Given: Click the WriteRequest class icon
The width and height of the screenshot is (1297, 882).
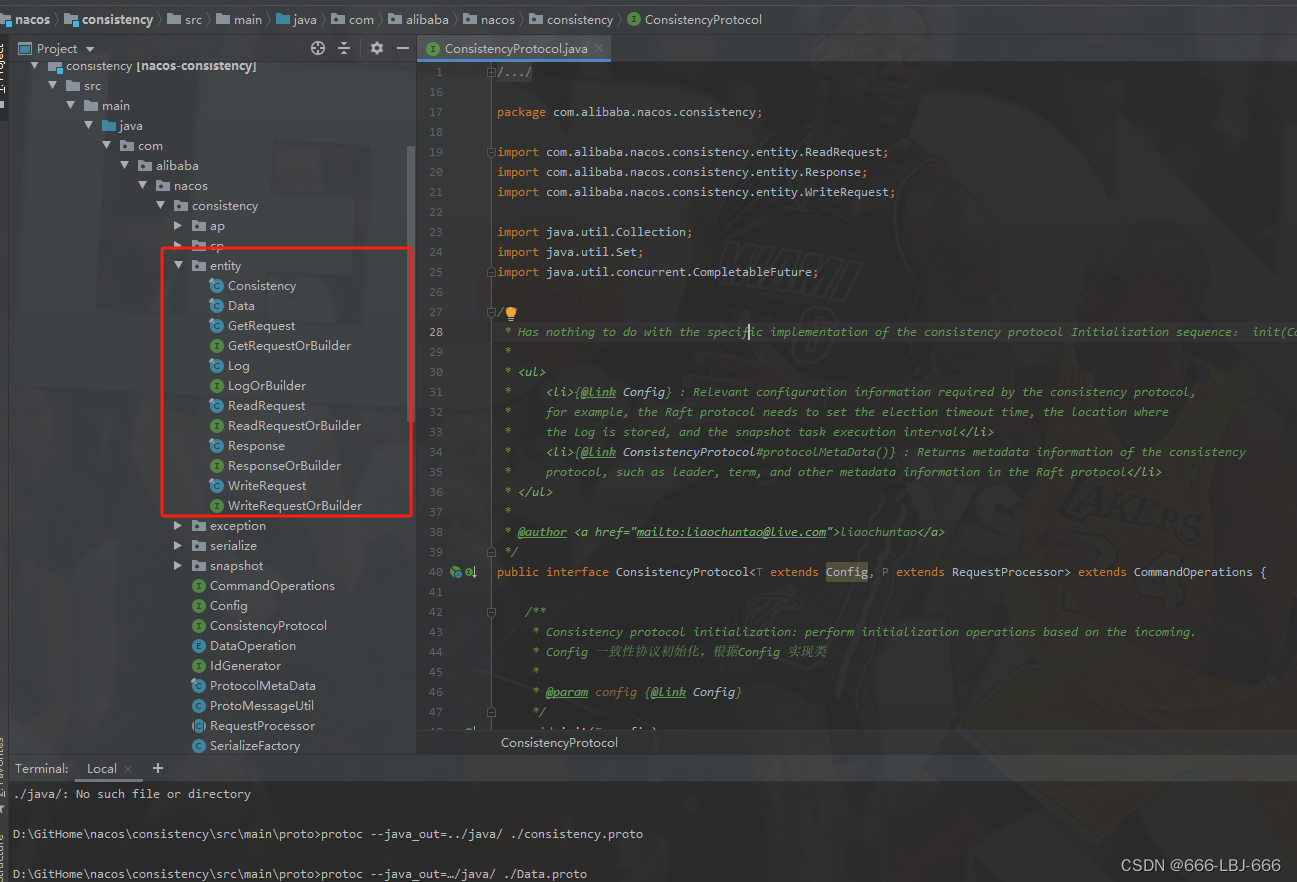Looking at the screenshot, I should (x=217, y=486).
